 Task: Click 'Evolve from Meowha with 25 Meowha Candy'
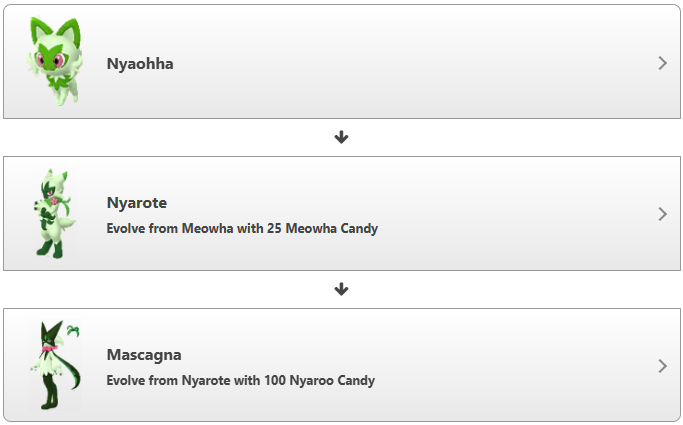click(242, 229)
